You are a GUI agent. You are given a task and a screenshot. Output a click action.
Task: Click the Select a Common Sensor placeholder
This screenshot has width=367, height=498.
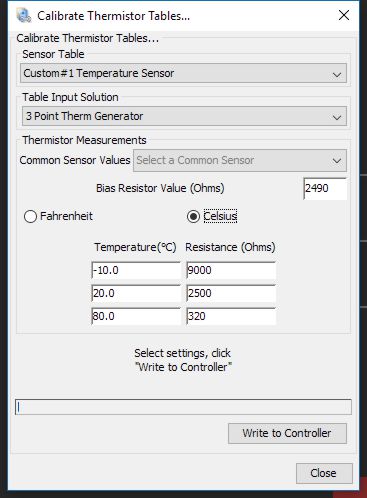pos(195,160)
